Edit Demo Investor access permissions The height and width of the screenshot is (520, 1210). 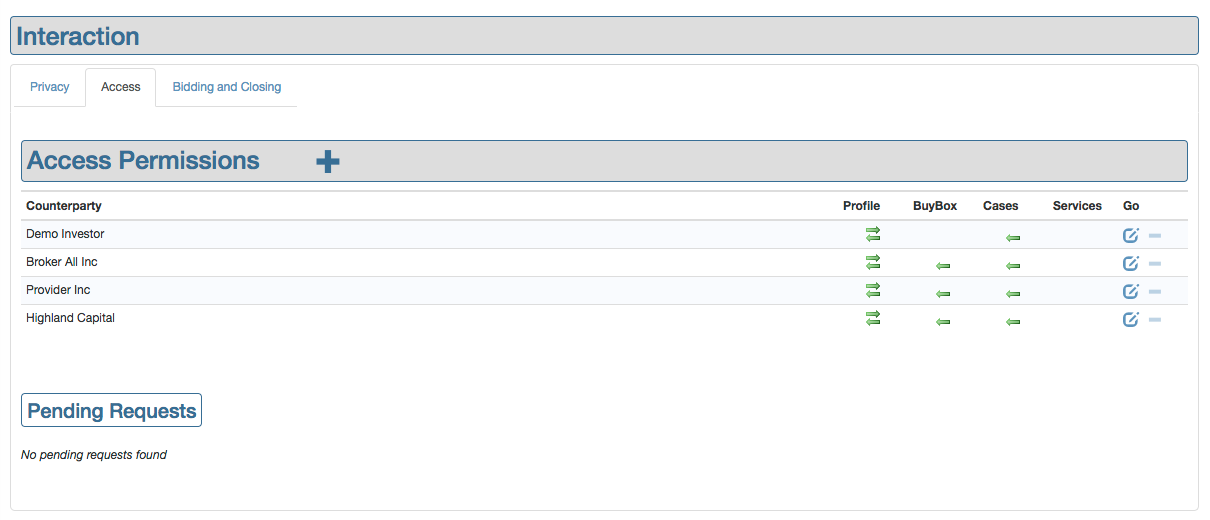pos(1131,236)
